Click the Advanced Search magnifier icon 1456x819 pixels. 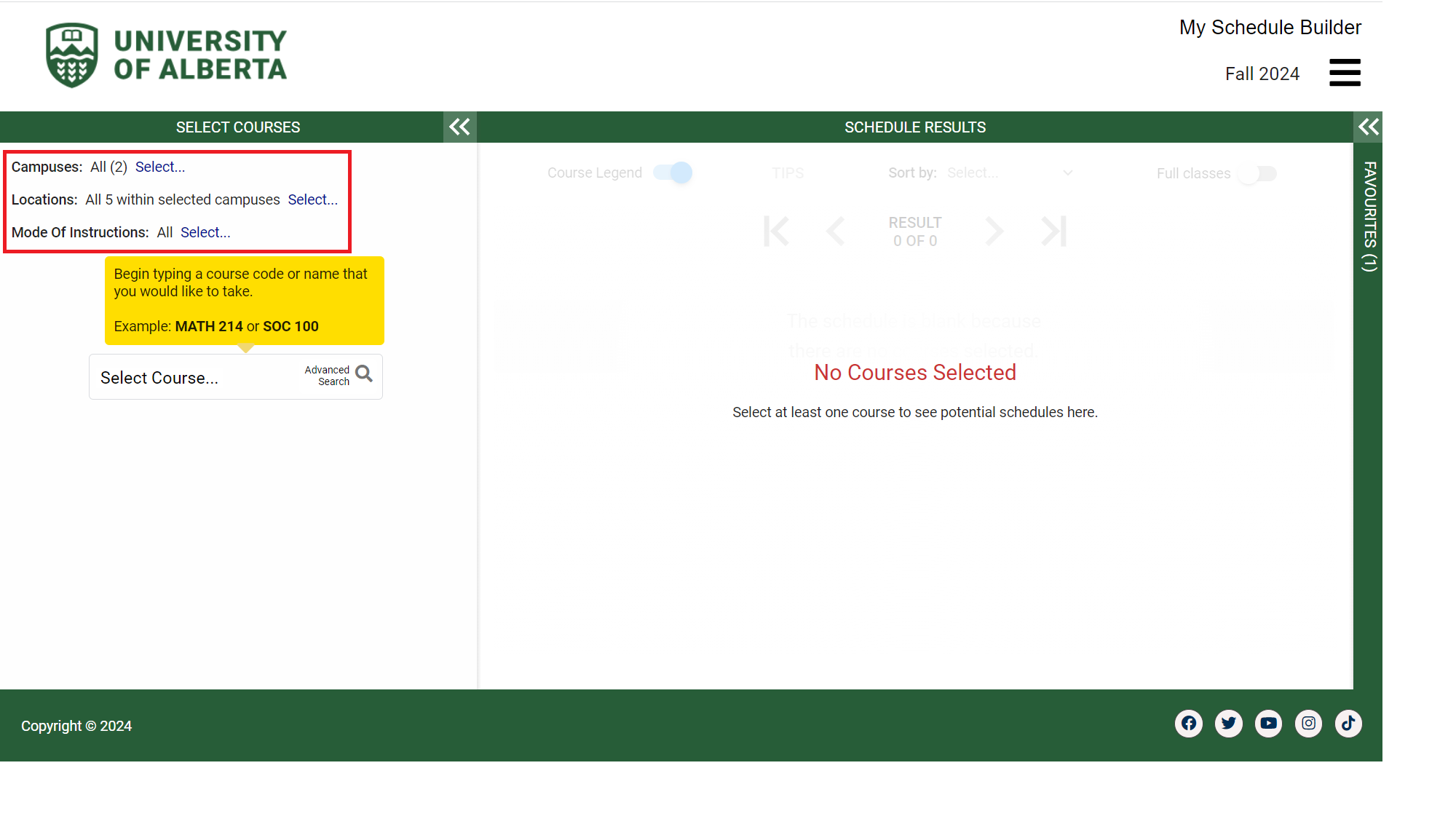pyautogui.click(x=364, y=374)
